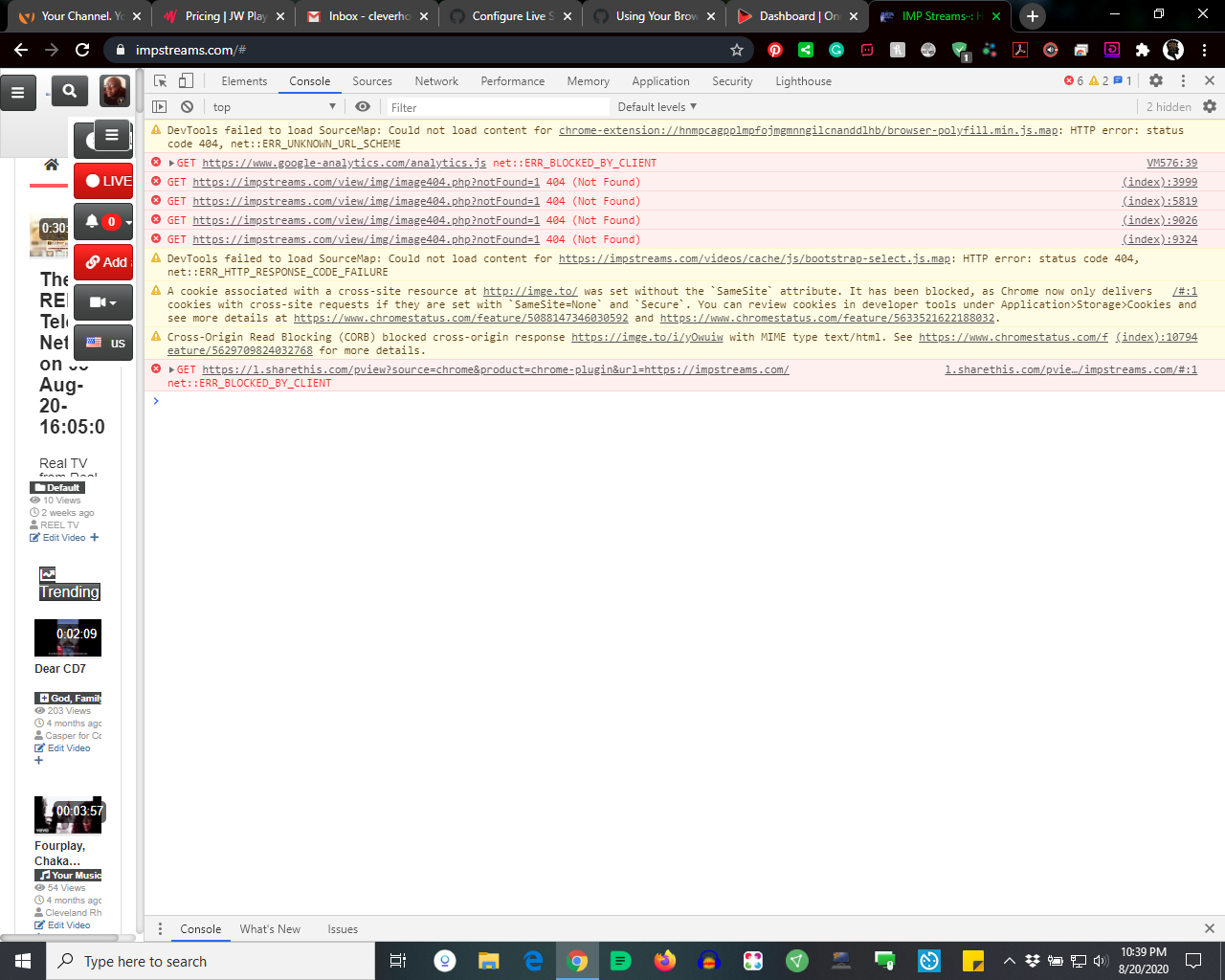
Task: Click the home icon in the sidebar
Action: tap(52, 163)
